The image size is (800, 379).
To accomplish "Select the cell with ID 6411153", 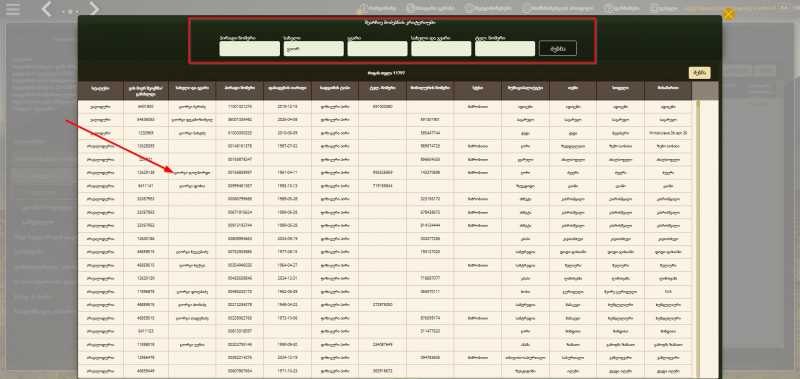I will (x=145, y=332).
